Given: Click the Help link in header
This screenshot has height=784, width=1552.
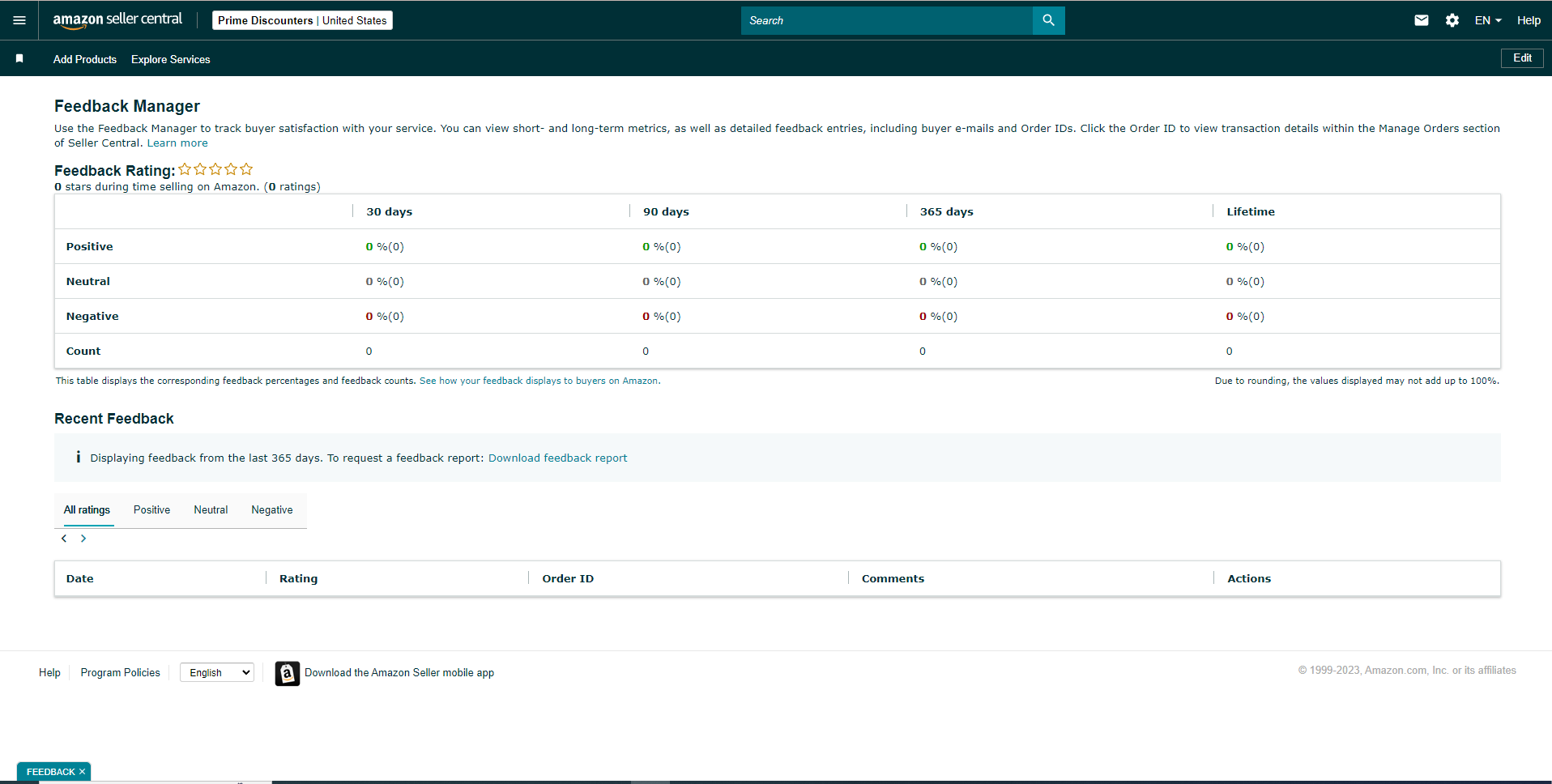Looking at the screenshot, I should click(x=1529, y=20).
